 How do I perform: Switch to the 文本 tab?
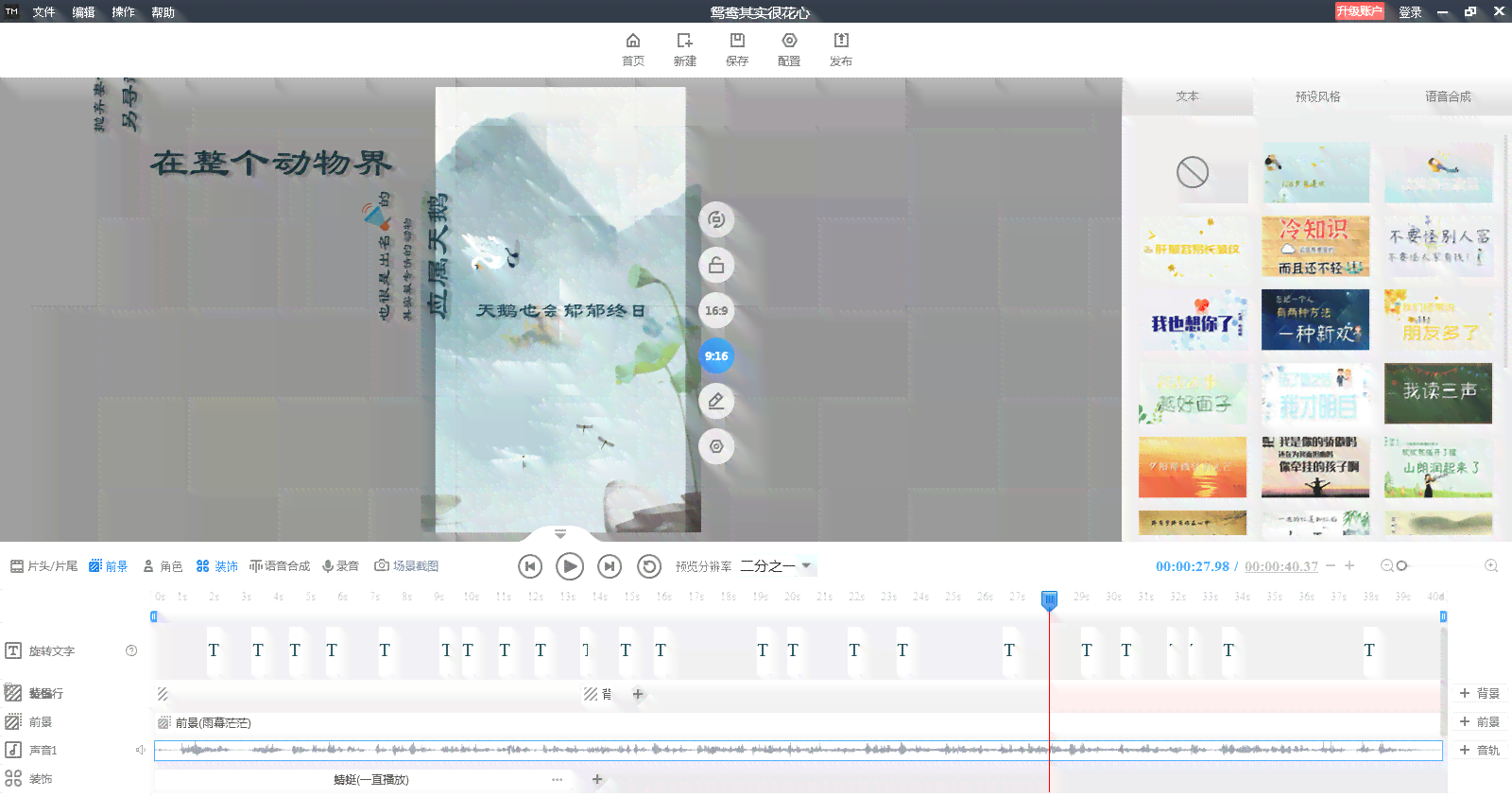pos(1187,96)
